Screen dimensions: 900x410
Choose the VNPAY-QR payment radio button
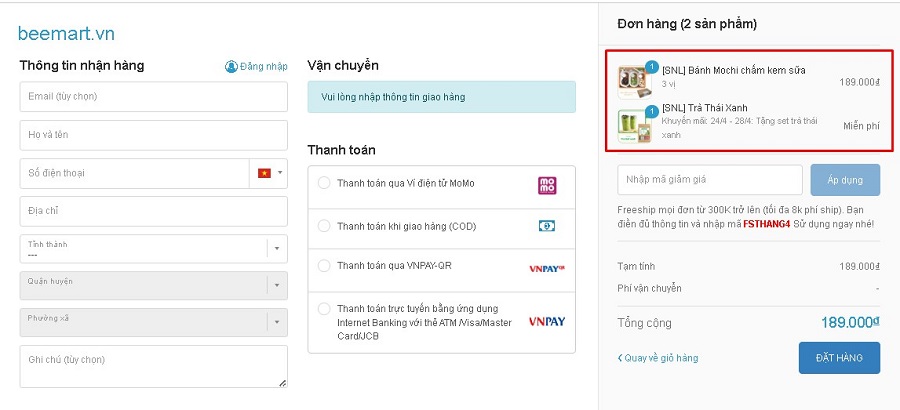point(324,266)
